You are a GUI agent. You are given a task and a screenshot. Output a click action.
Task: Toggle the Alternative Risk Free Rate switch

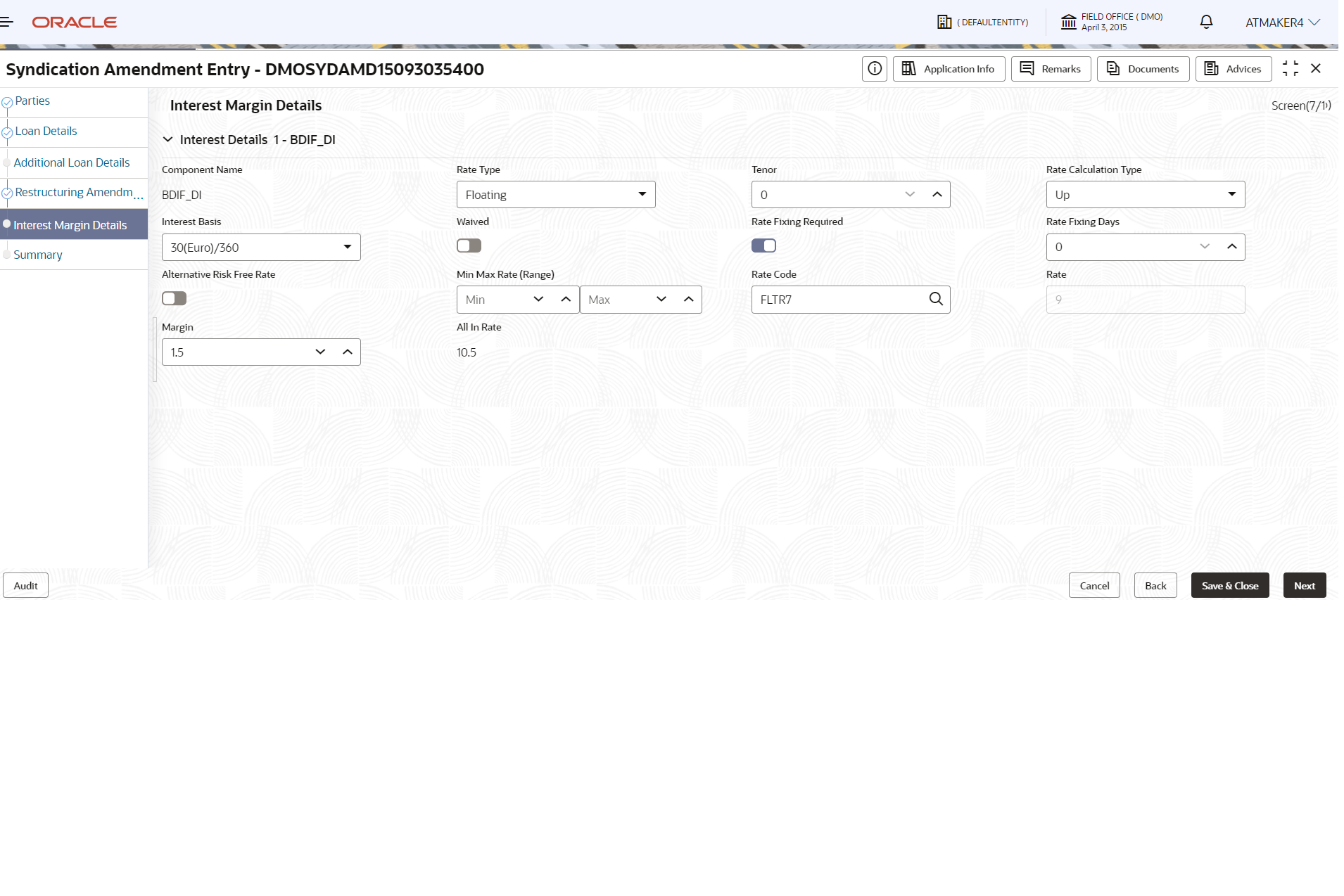coord(175,298)
